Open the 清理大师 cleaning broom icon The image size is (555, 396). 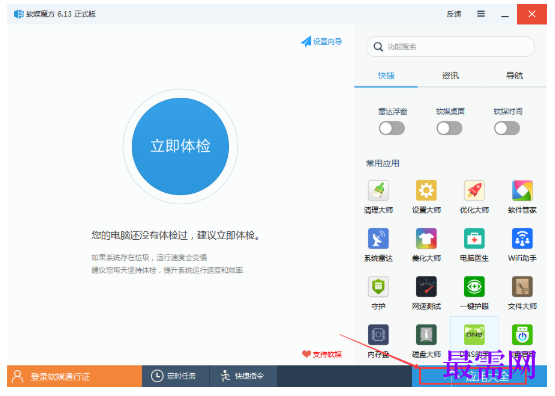click(x=378, y=190)
